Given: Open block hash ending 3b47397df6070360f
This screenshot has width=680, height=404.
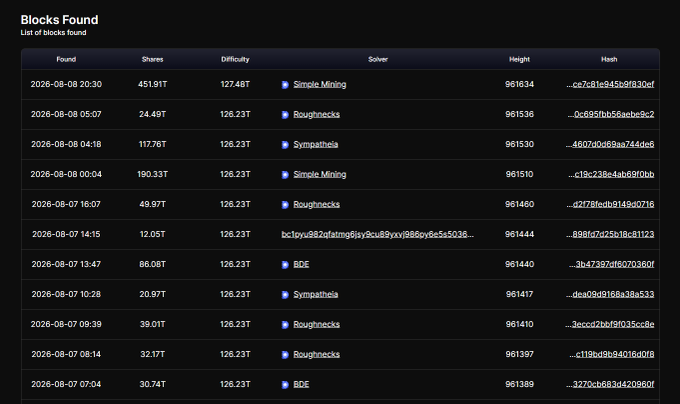Looking at the screenshot, I should 611,264.
